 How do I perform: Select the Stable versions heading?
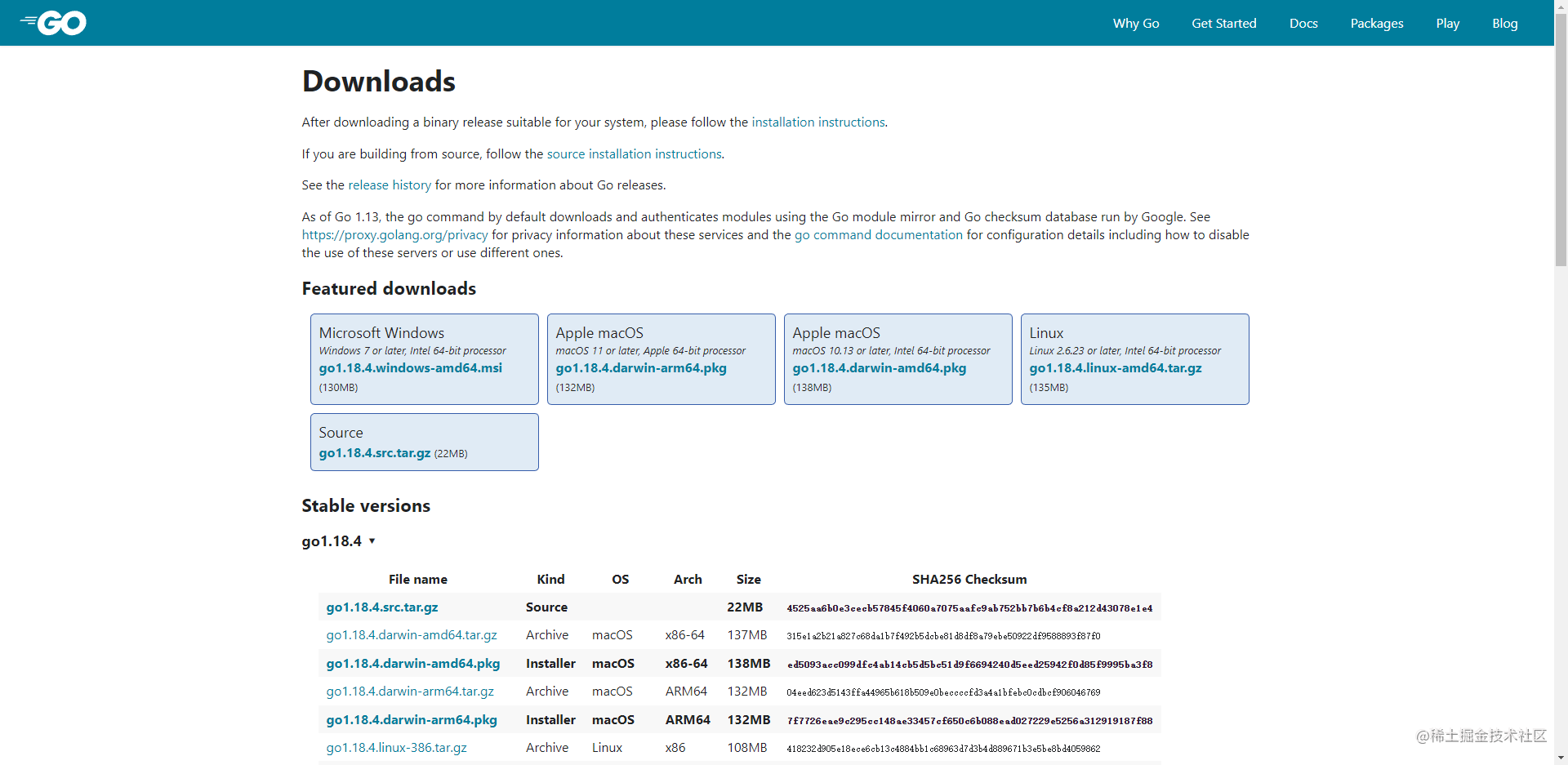(x=366, y=506)
